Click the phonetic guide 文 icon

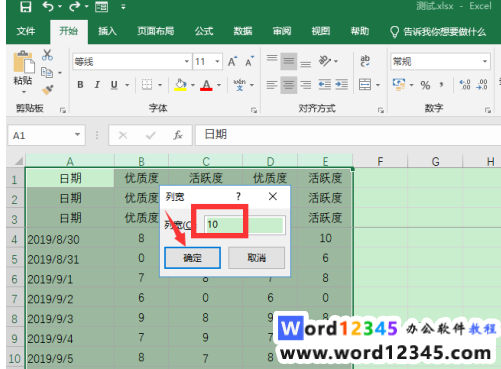click(239, 85)
